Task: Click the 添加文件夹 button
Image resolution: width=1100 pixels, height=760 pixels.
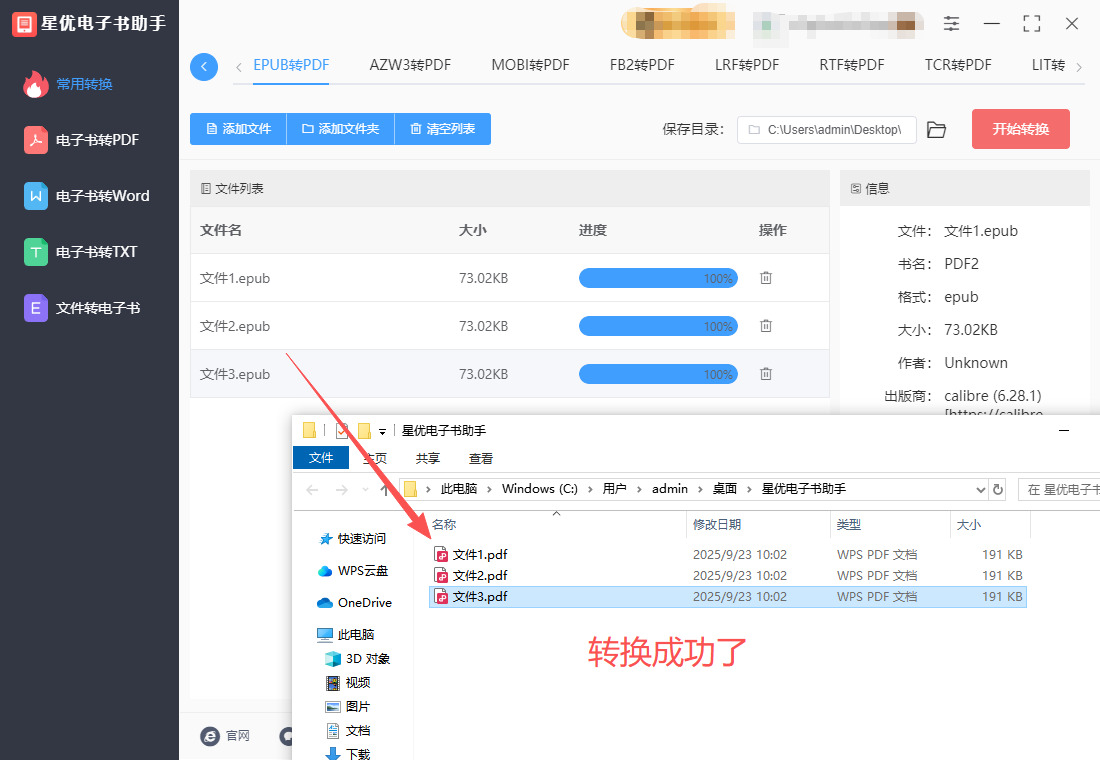Action: coord(340,129)
